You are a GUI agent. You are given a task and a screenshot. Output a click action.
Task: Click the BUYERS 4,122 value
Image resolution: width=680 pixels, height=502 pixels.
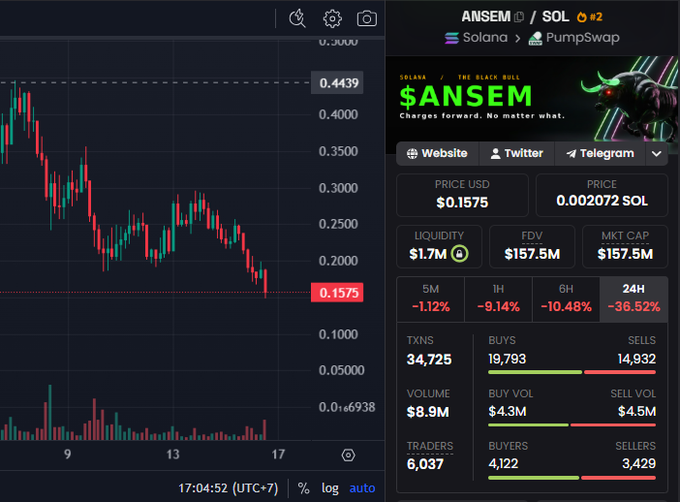[x=503, y=464]
